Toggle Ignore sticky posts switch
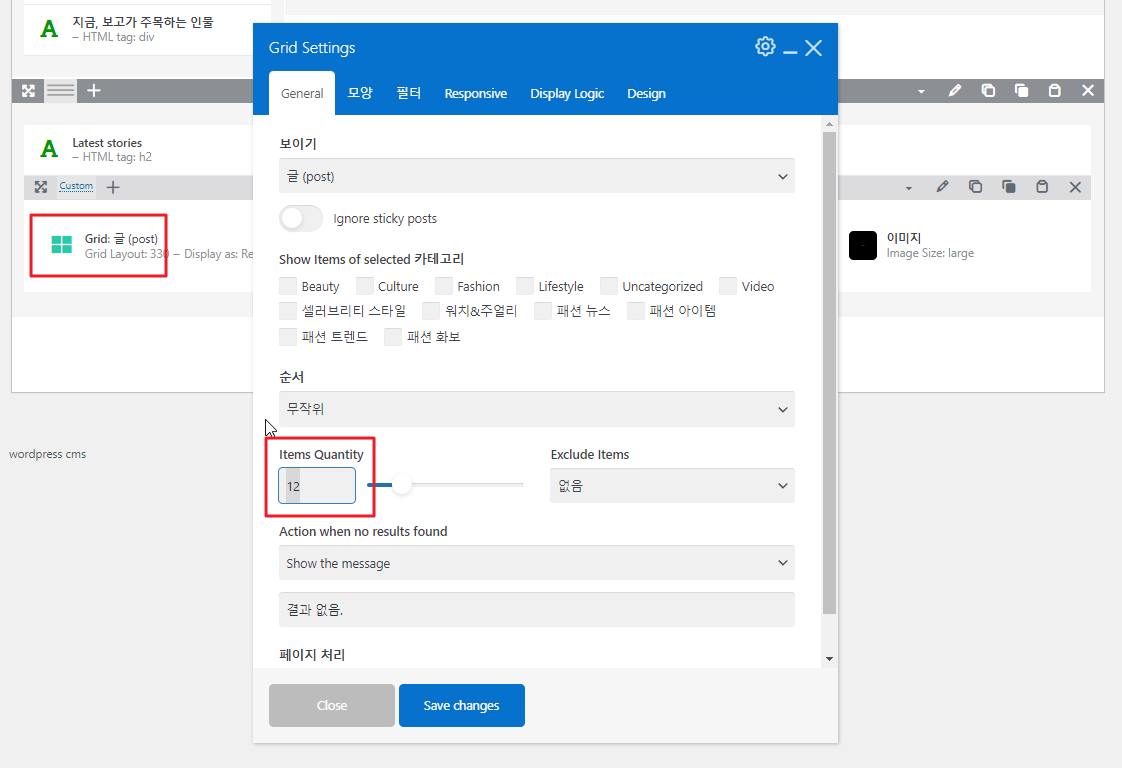1122x768 pixels. point(301,218)
